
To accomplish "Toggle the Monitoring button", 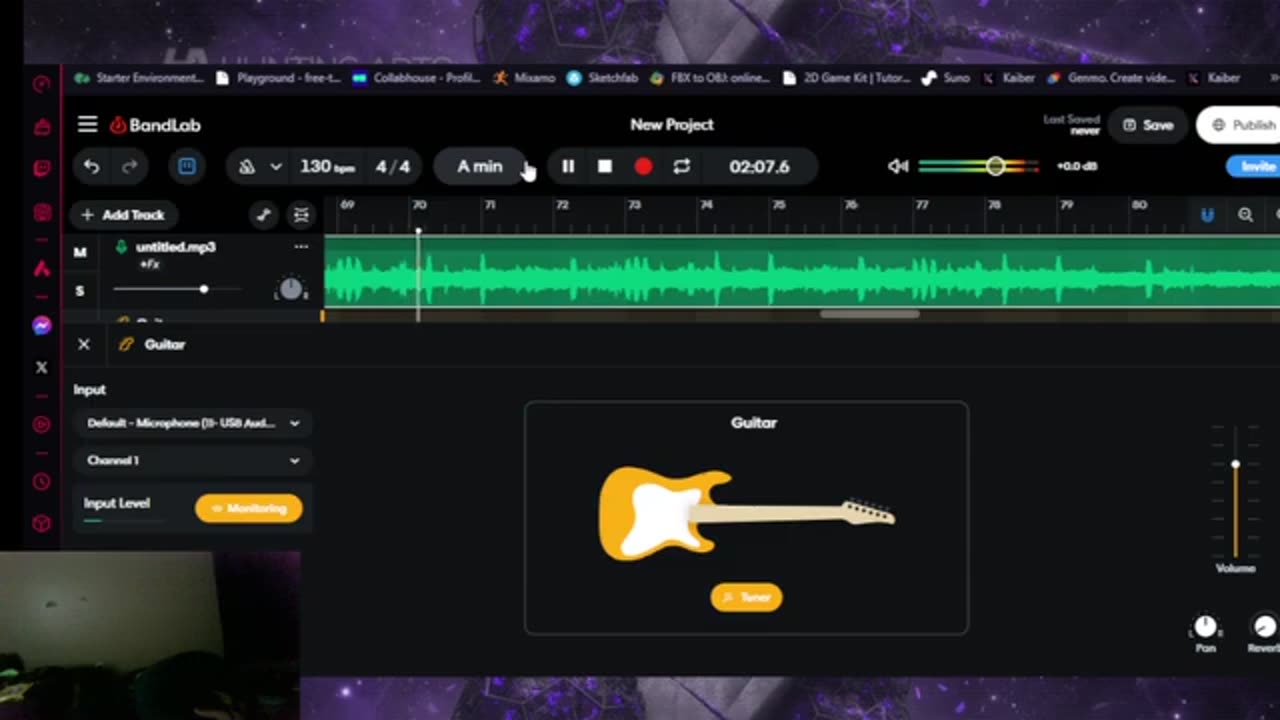I will click(x=249, y=508).
